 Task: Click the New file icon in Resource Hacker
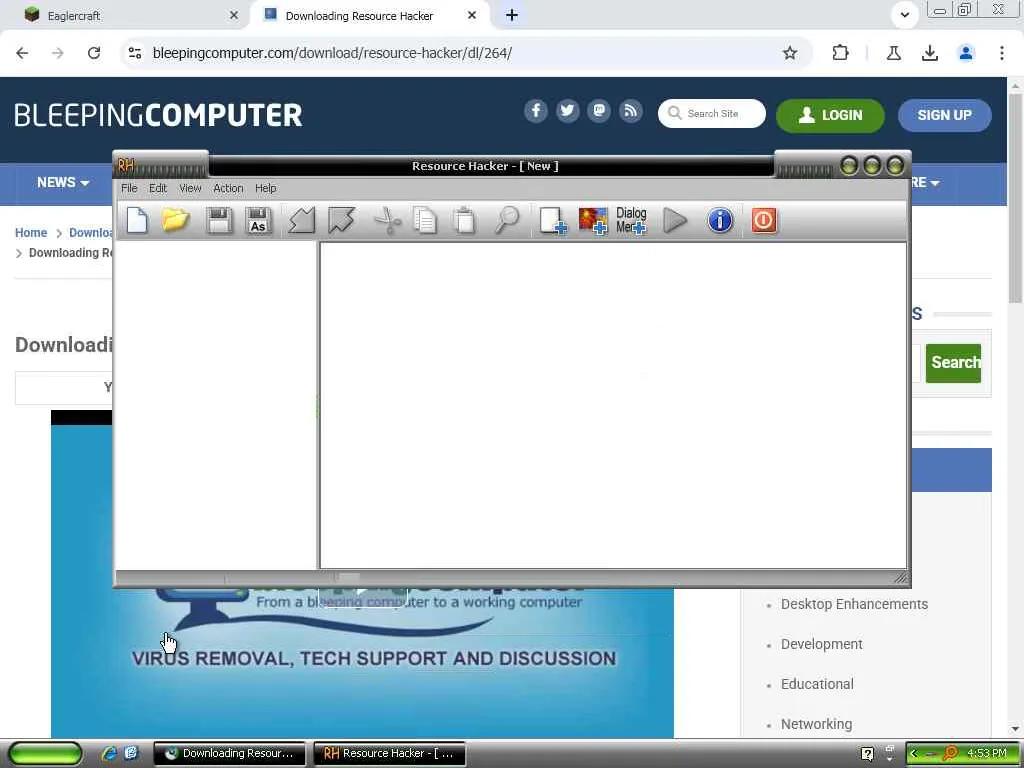coord(136,220)
